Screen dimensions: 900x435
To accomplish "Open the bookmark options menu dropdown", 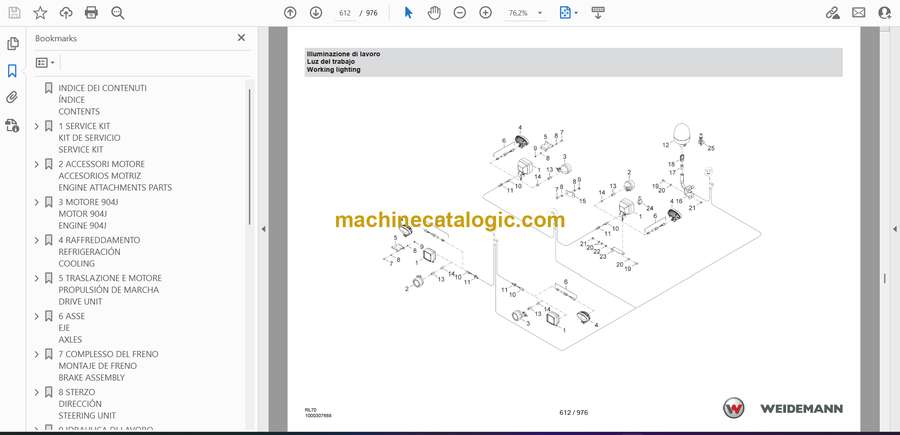I will pyautogui.click(x=45, y=63).
